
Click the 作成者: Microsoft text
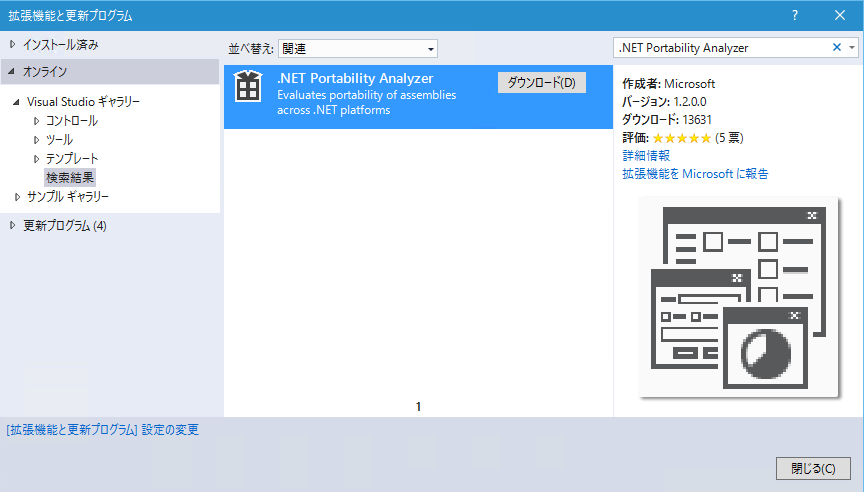[x=668, y=84]
